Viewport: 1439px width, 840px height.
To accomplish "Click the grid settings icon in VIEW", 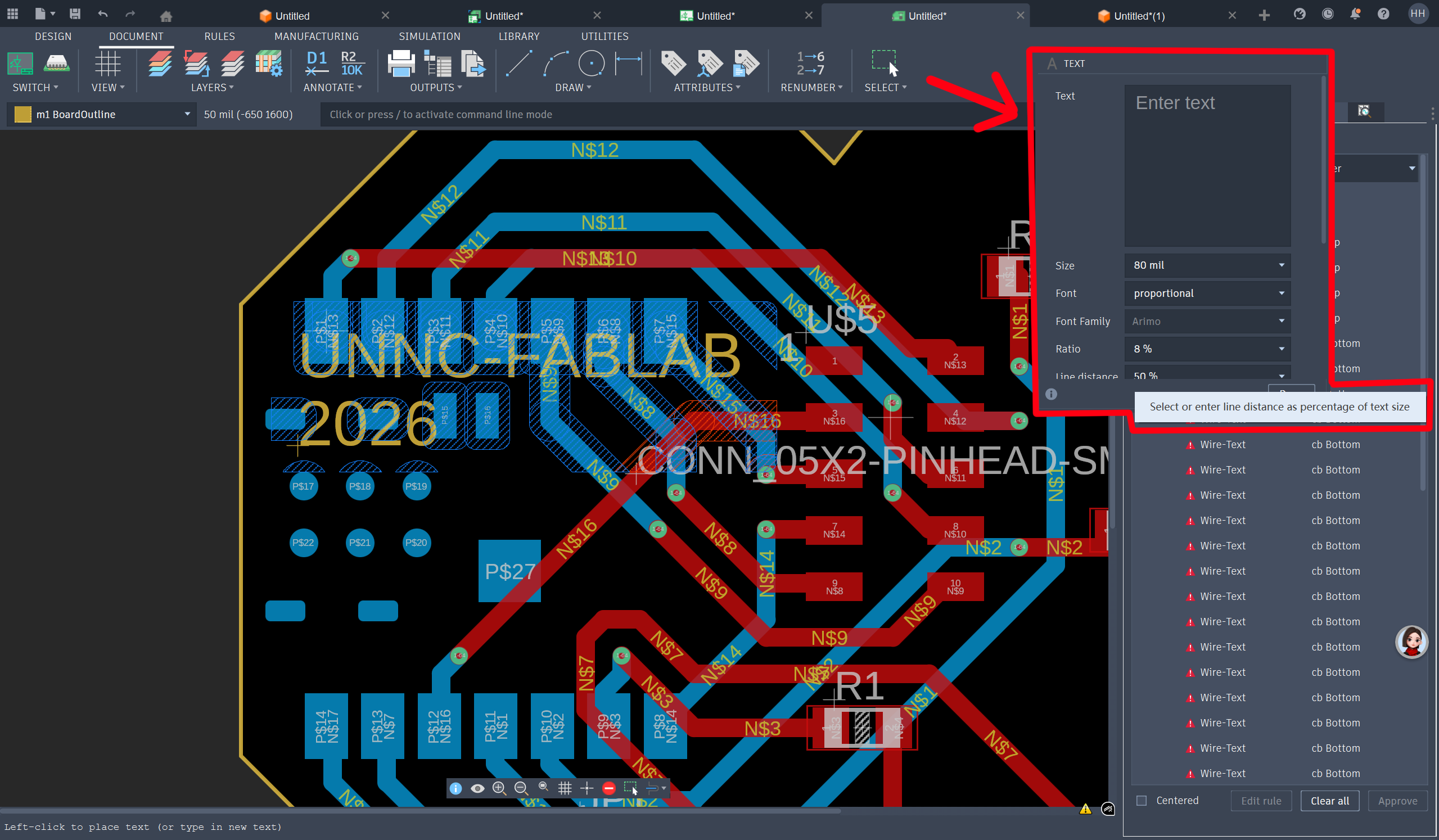I will pos(107,63).
